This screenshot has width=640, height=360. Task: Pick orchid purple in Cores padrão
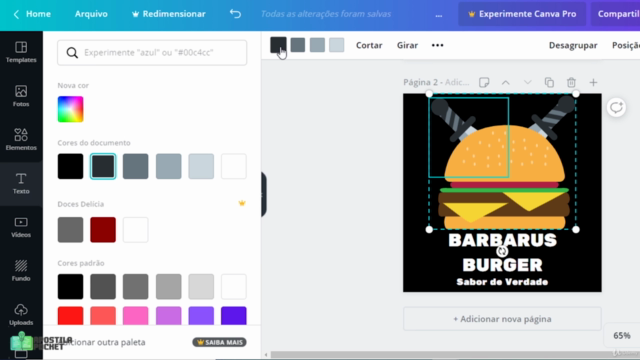pos(168,316)
